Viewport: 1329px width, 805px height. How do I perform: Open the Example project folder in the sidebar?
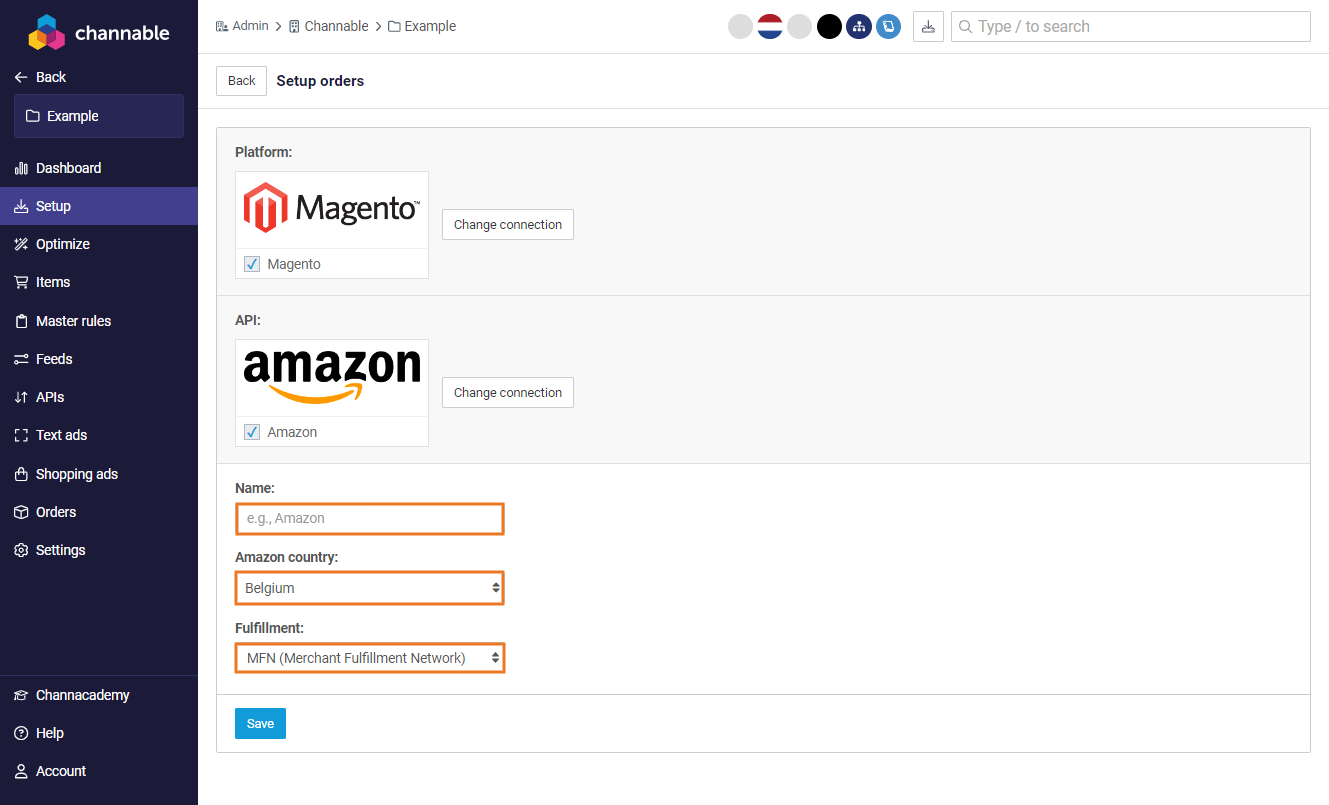[99, 116]
